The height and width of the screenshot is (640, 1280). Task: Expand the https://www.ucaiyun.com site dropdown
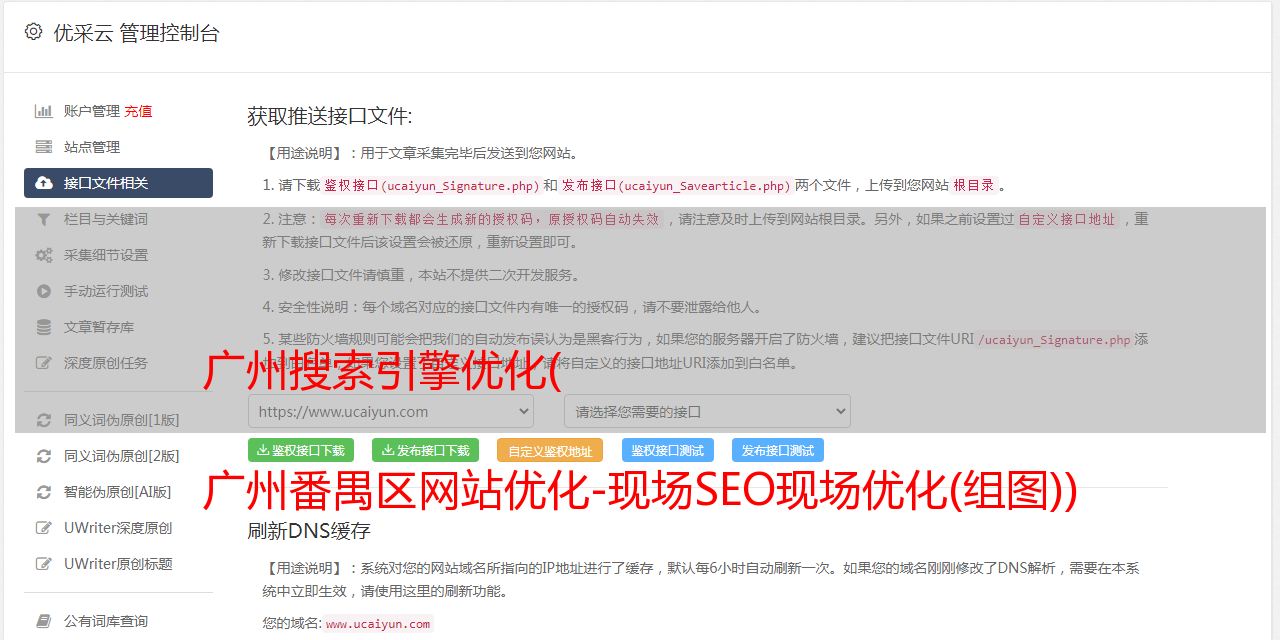(x=391, y=411)
